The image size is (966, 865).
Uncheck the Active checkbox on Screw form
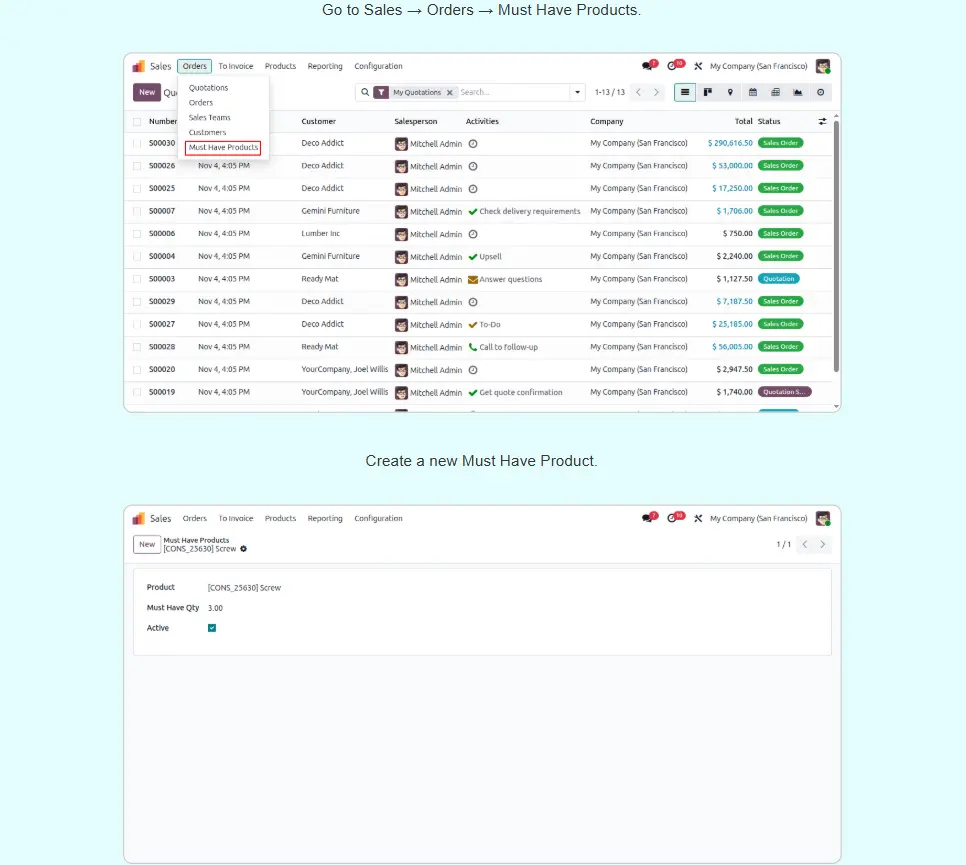212,628
